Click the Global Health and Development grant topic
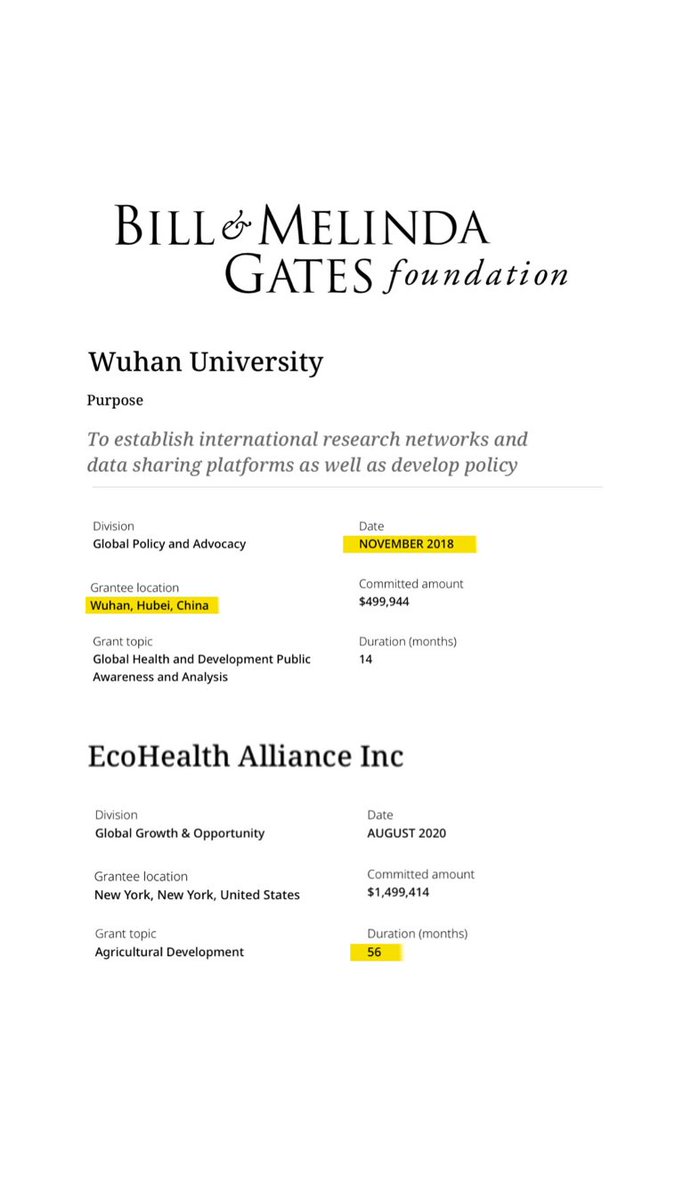 point(201,668)
